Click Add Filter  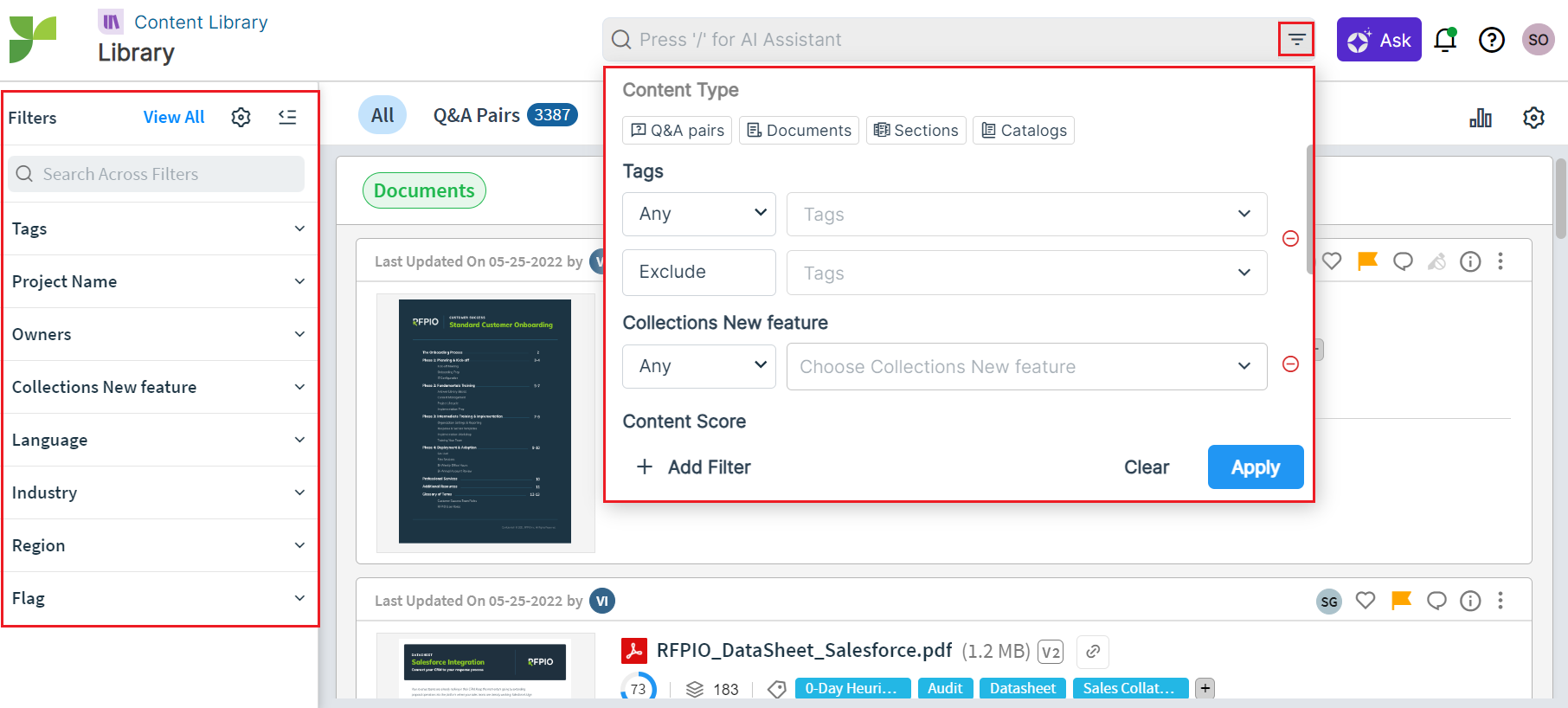(693, 467)
